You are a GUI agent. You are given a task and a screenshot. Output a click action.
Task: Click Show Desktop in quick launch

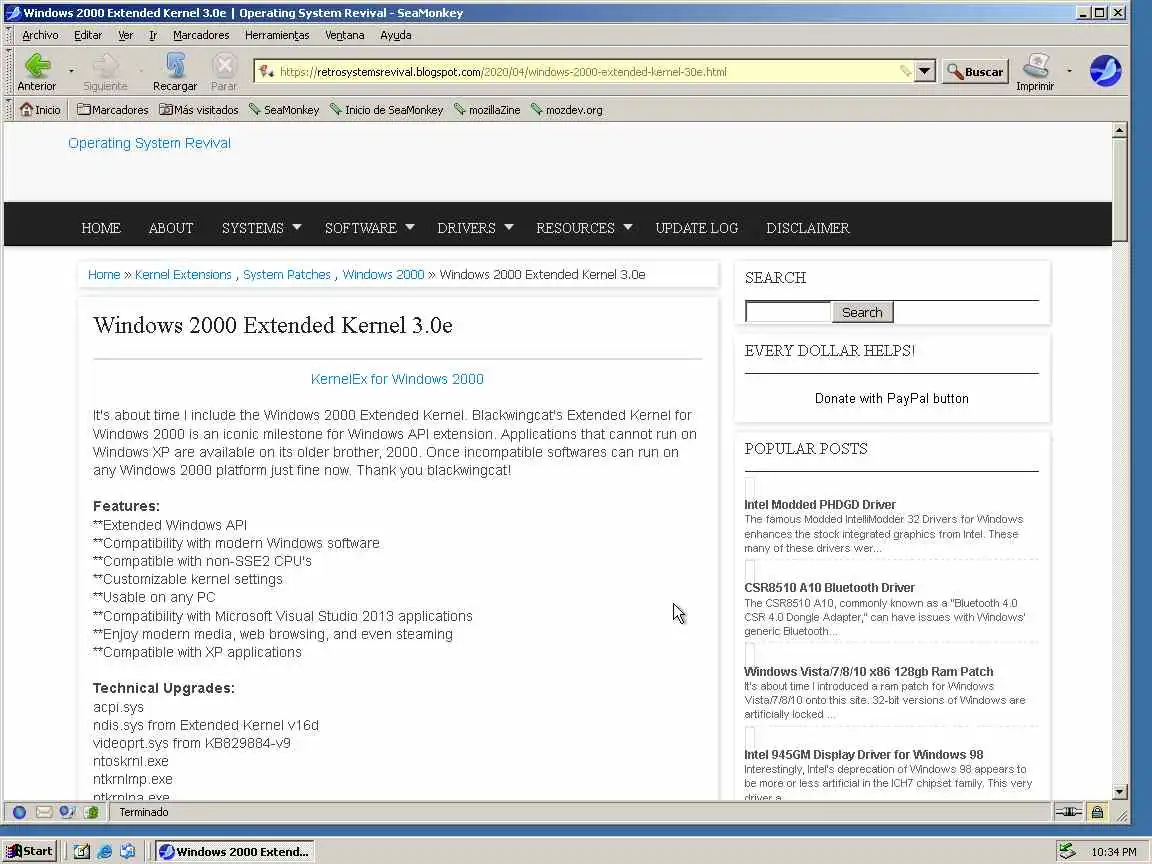[82, 852]
